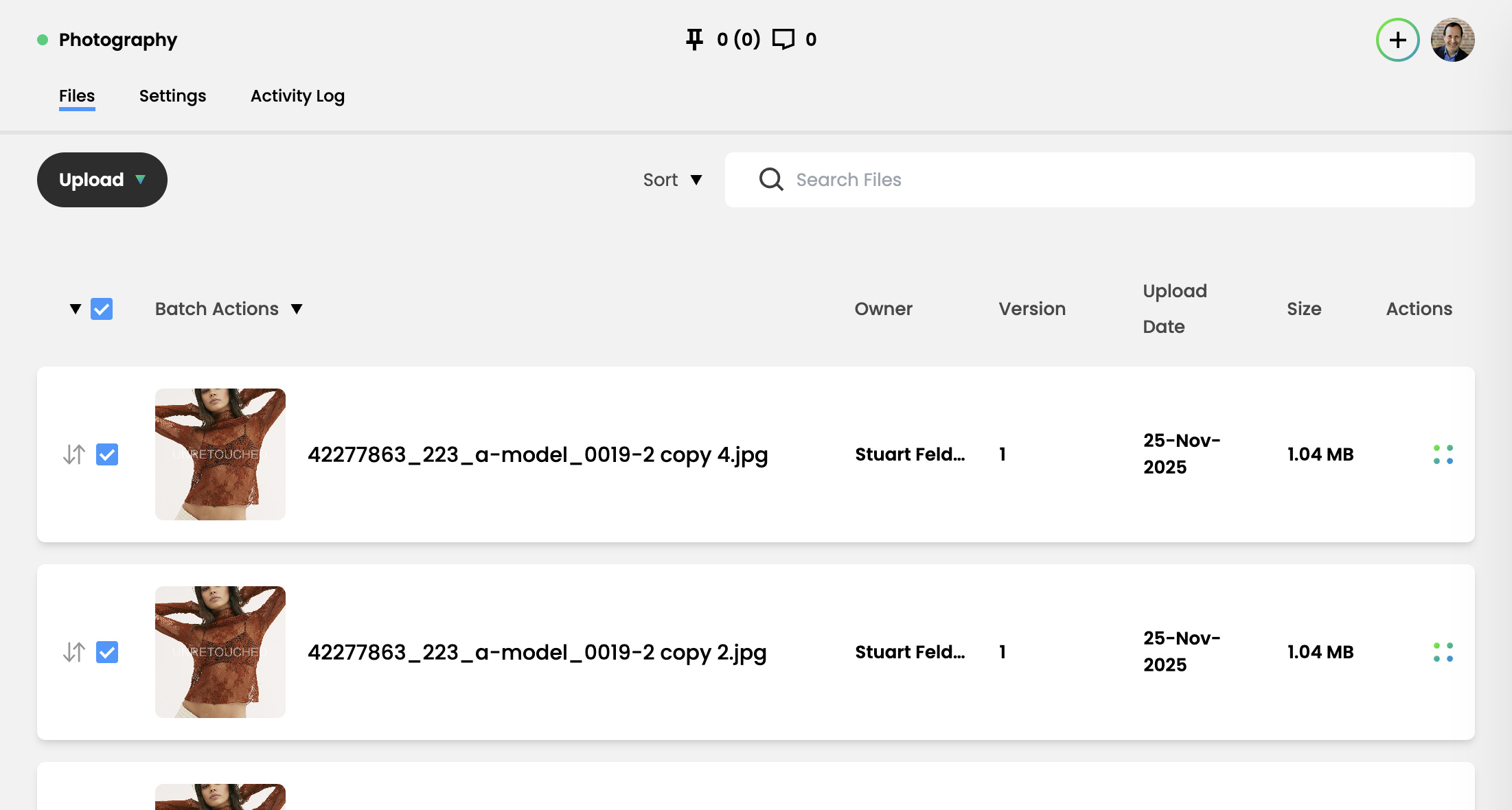Open actions dots menu for copy 2.jpg
This screenshot has height=810, width=1512.
pos(1443,652)
